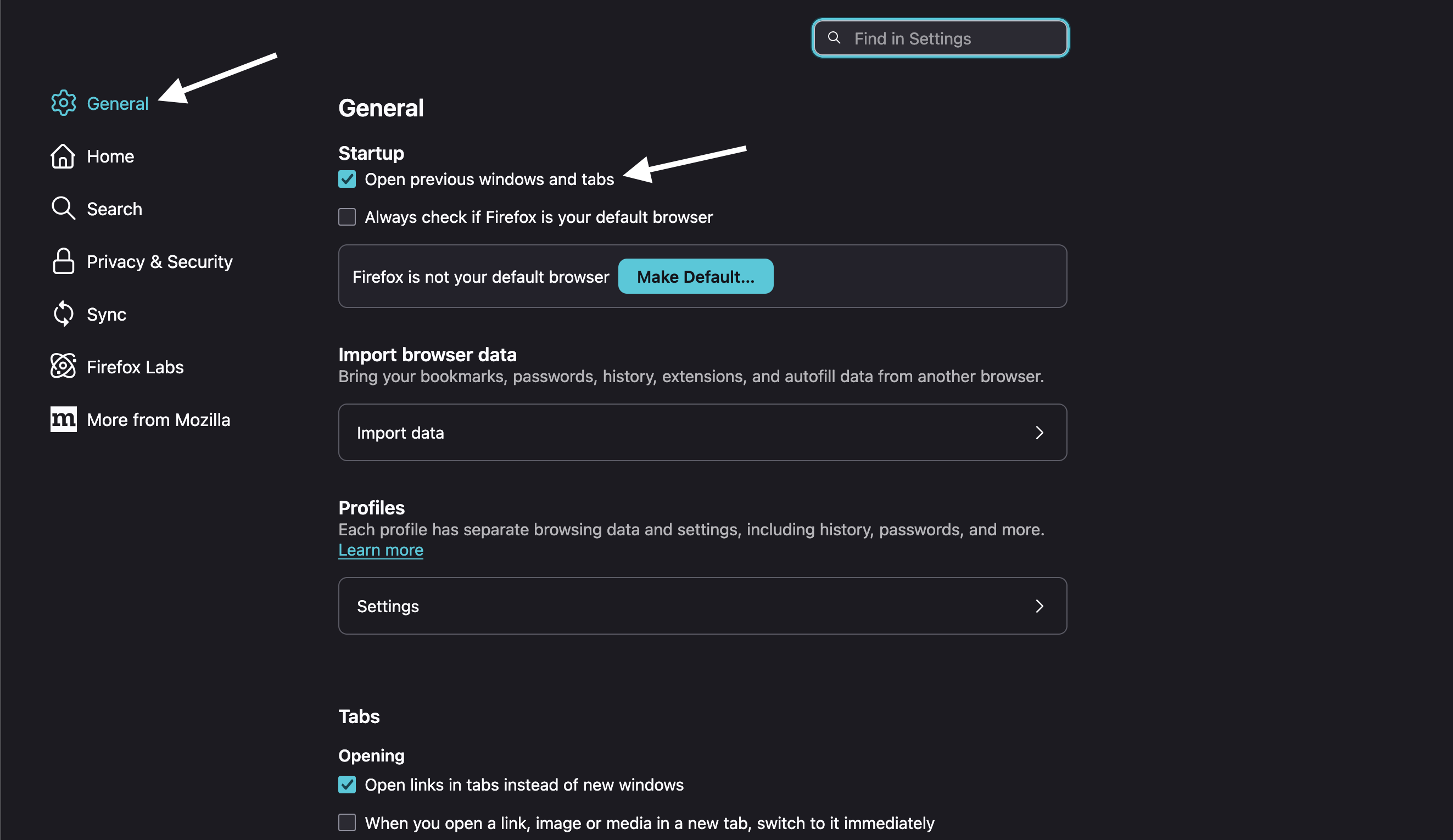Open the Import data row

(702, 433)
